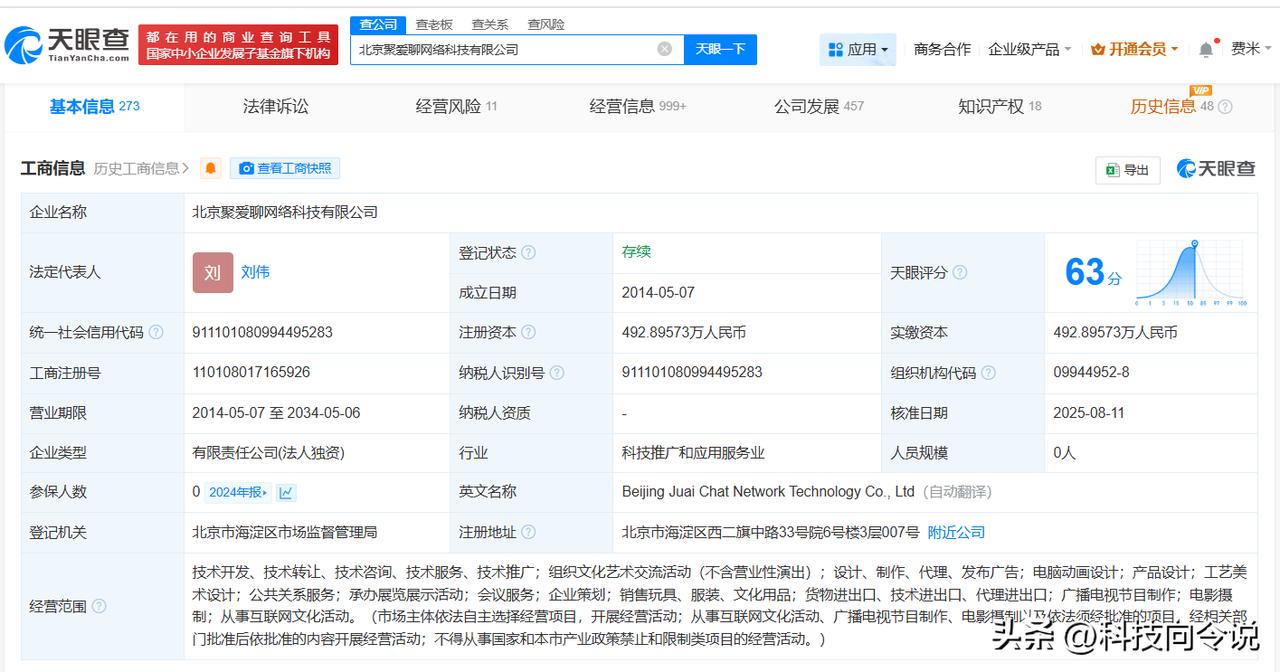Switch to the 查风险 search tab
1280x672 pixels.
point(546,24)
